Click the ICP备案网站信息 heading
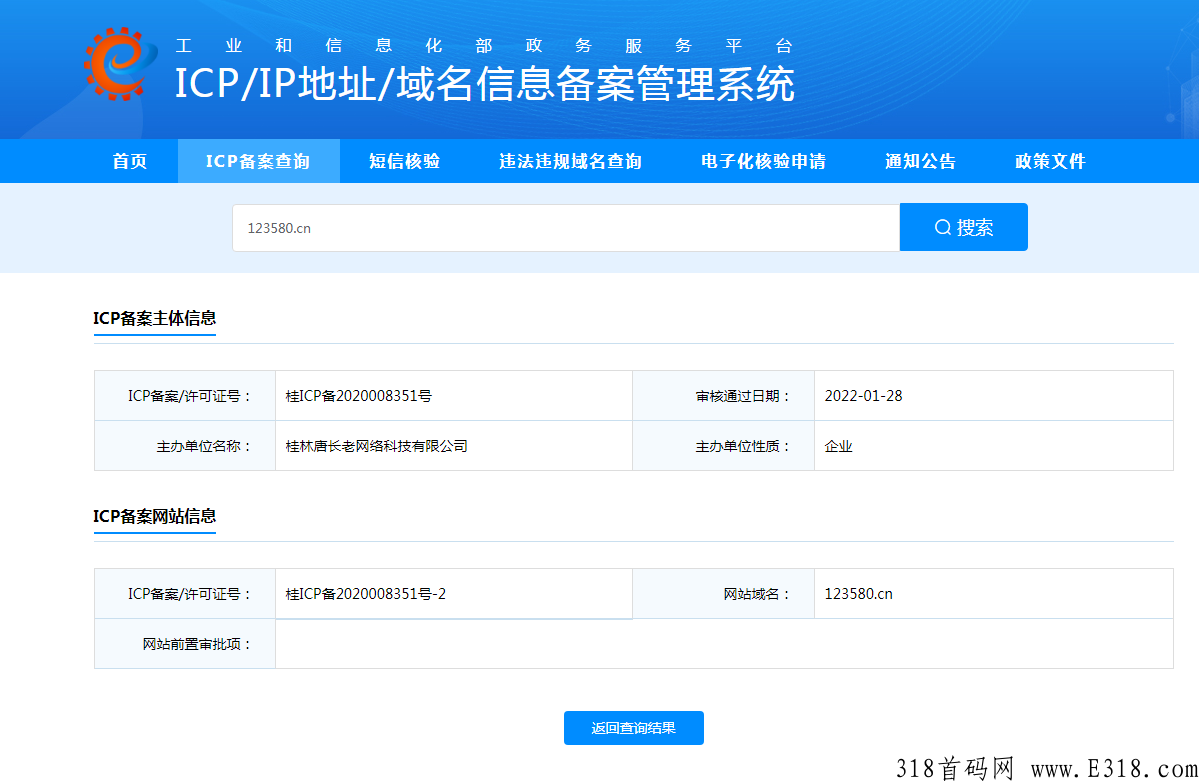This screenshot has height=781, width=1199. (x=154, y=516)
